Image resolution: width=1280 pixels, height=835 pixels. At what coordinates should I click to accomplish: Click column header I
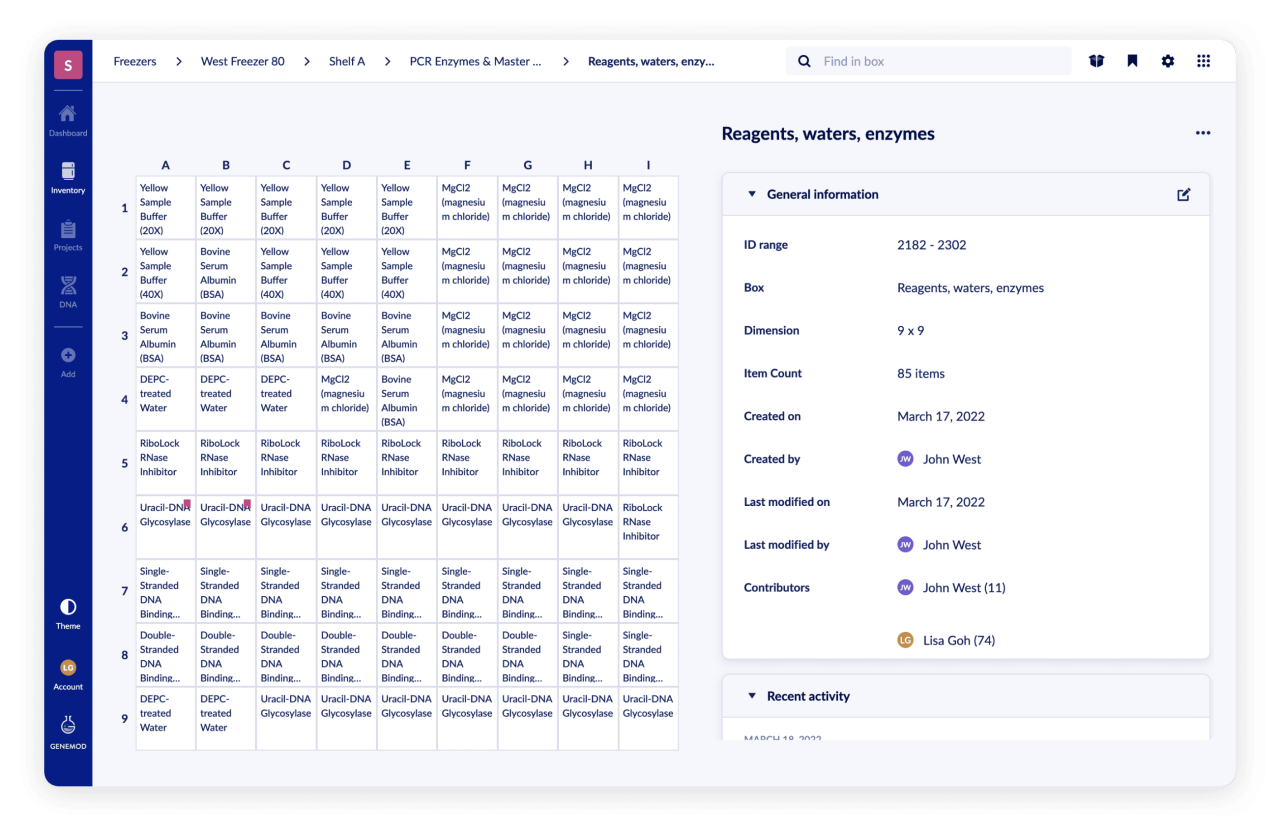(x=648, y=166)
